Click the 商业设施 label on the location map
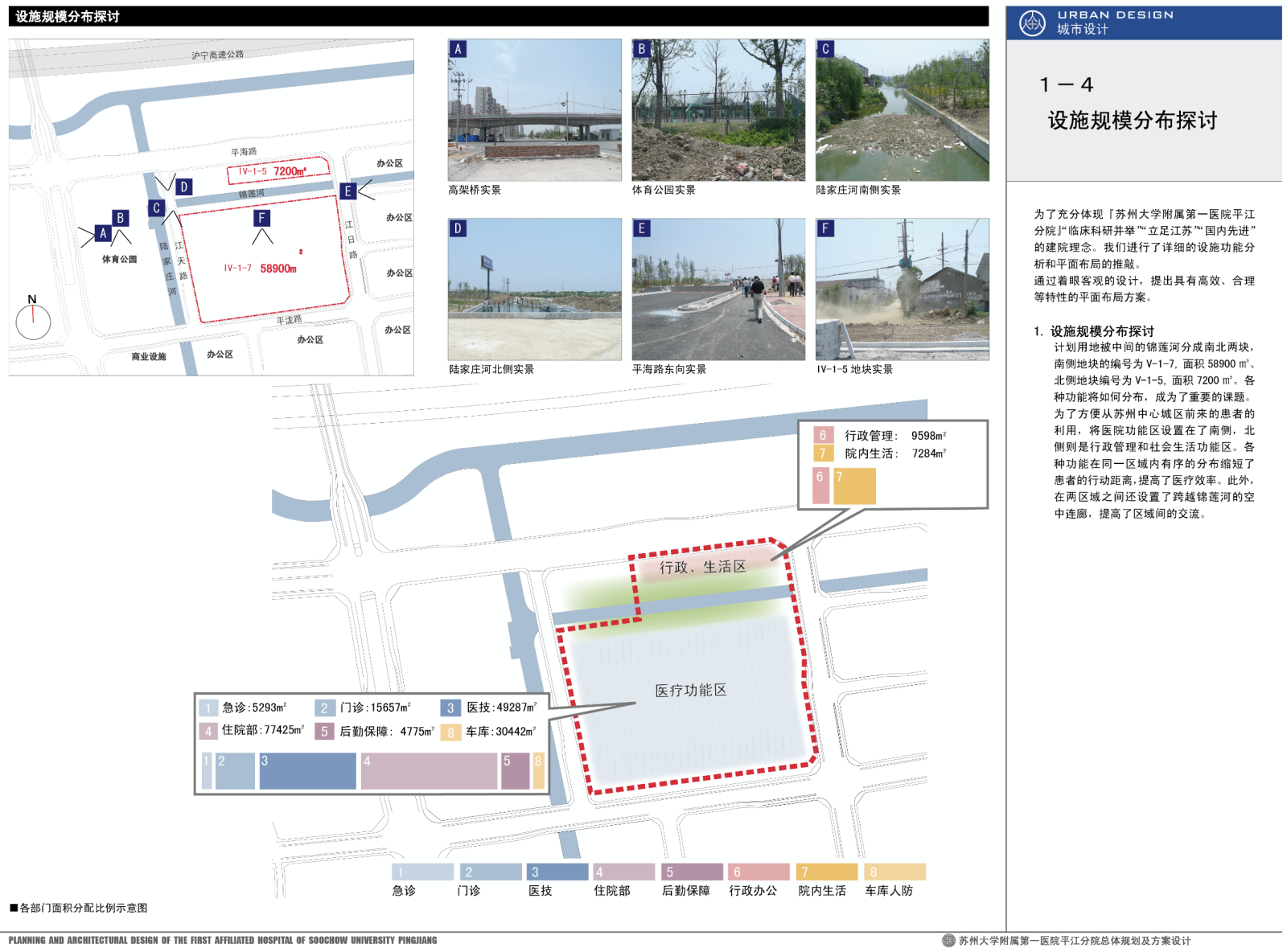Viewport: 1287px width, 952px height. (149, 357)
